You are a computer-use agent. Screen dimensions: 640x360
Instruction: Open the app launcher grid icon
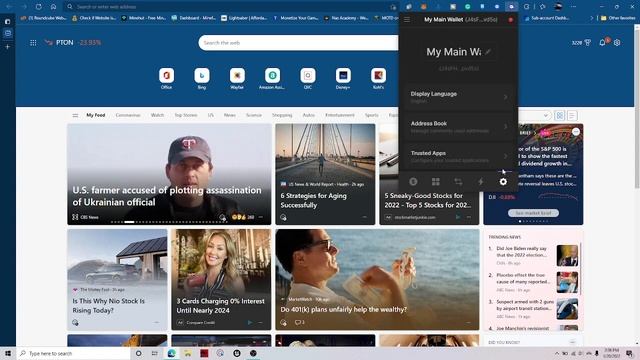pyautogui.click(x=33, y=42)
